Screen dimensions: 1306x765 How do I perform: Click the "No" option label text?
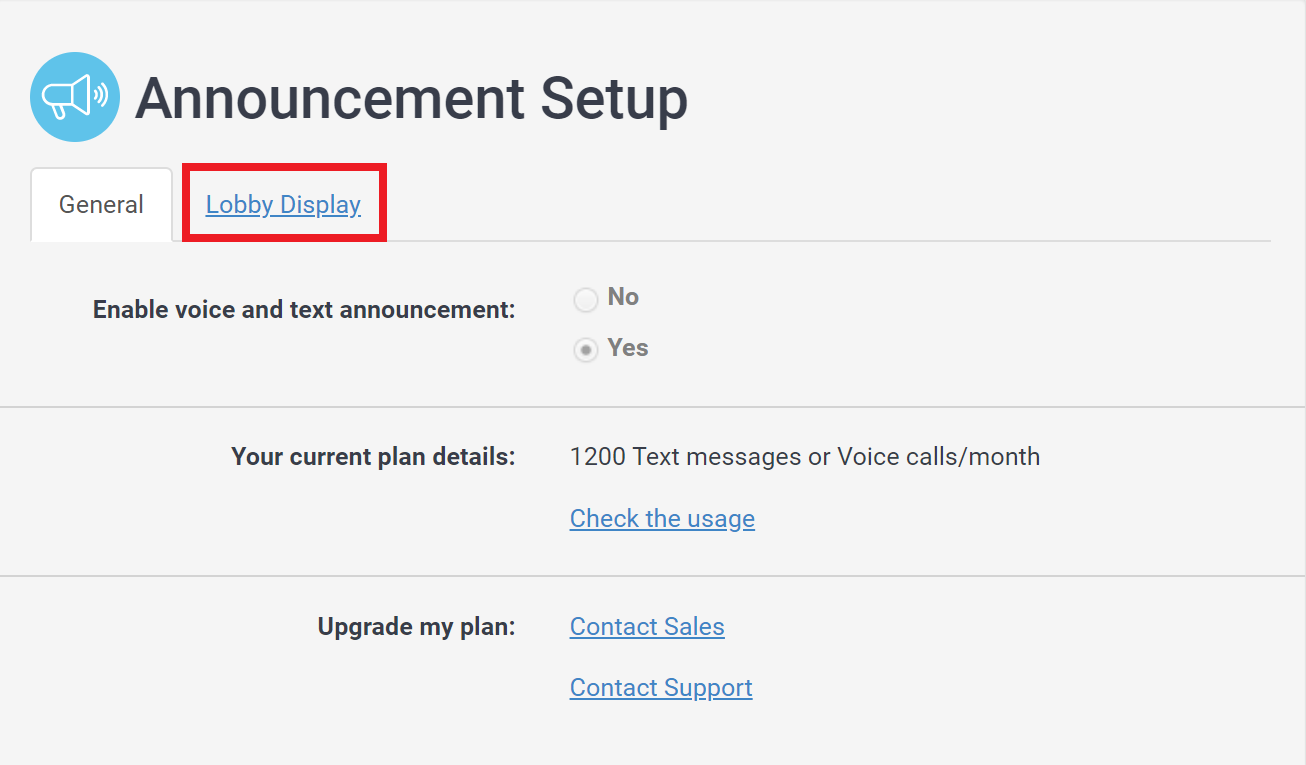pos(623,297)
